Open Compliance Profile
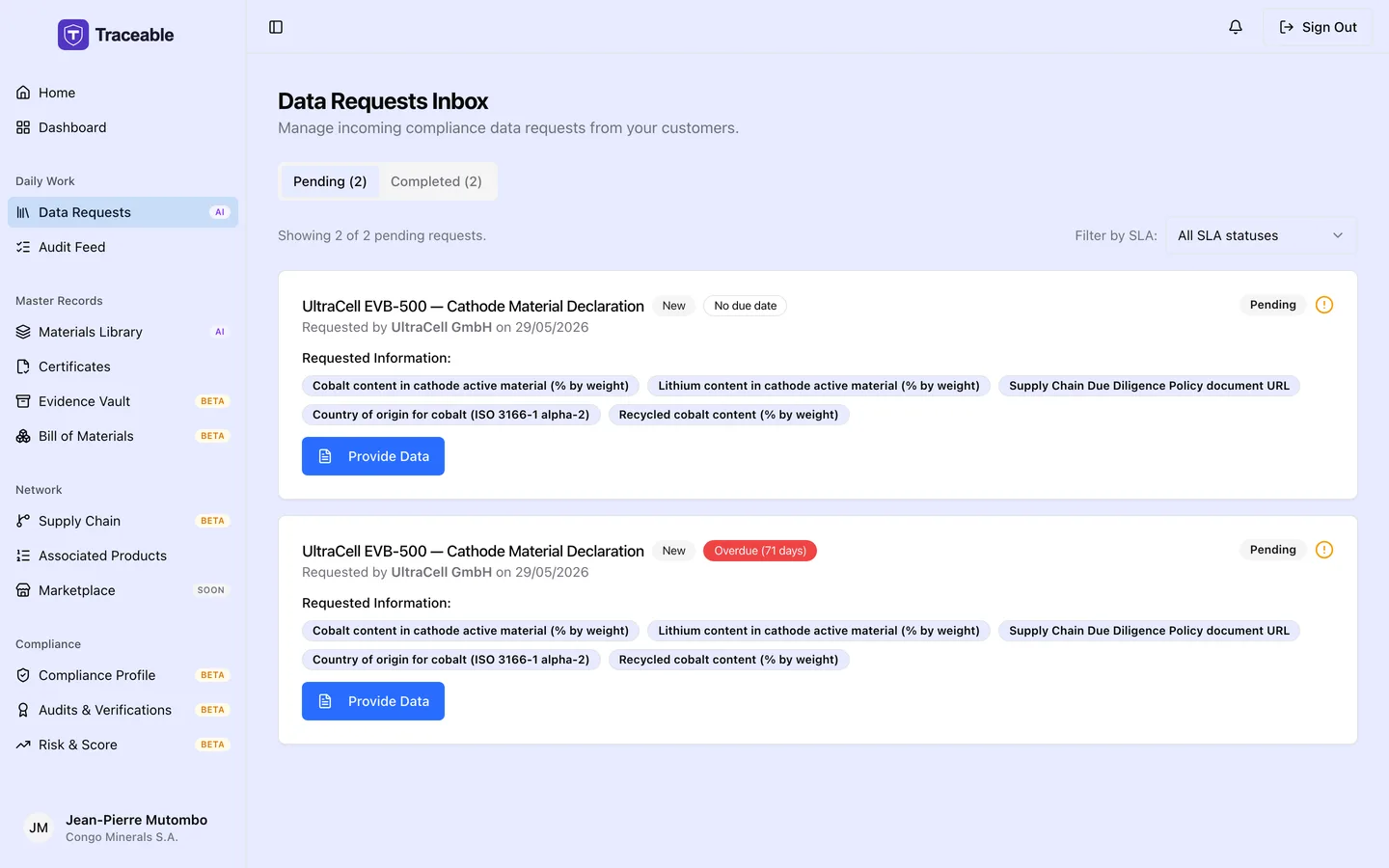 coord(123,675)
